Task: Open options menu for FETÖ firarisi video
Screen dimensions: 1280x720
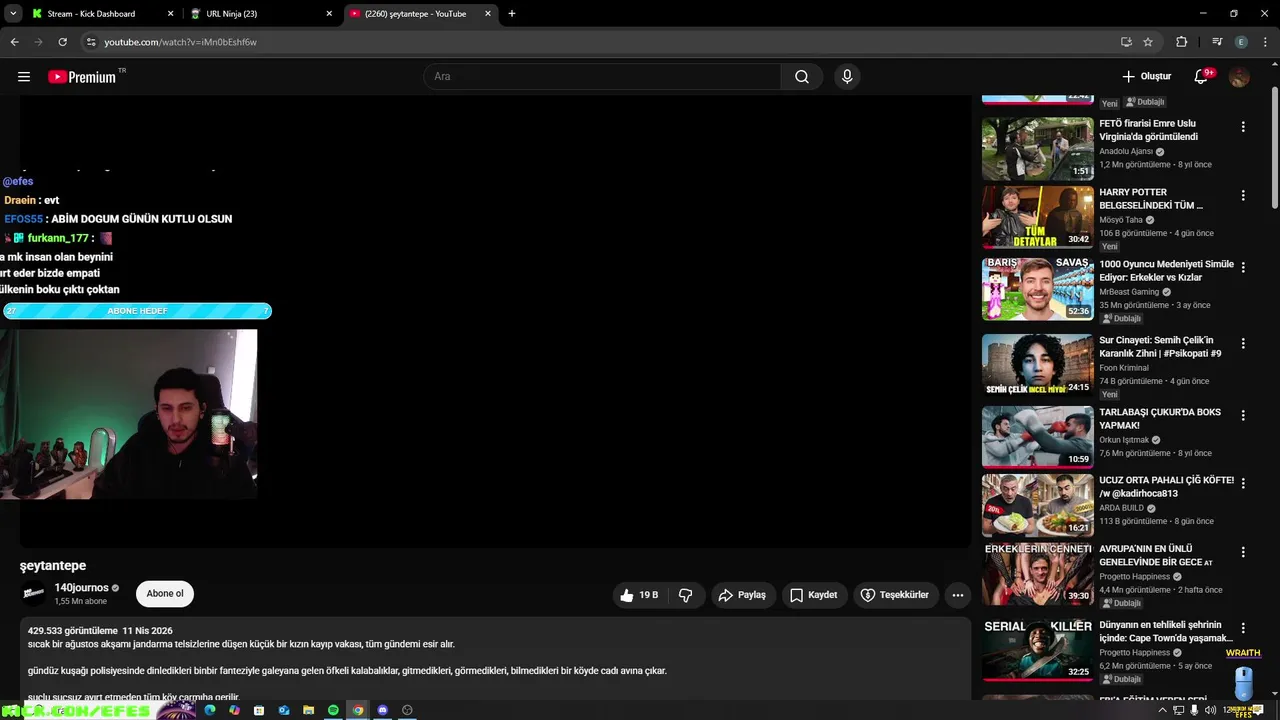Action: (x=1243, y=127)
